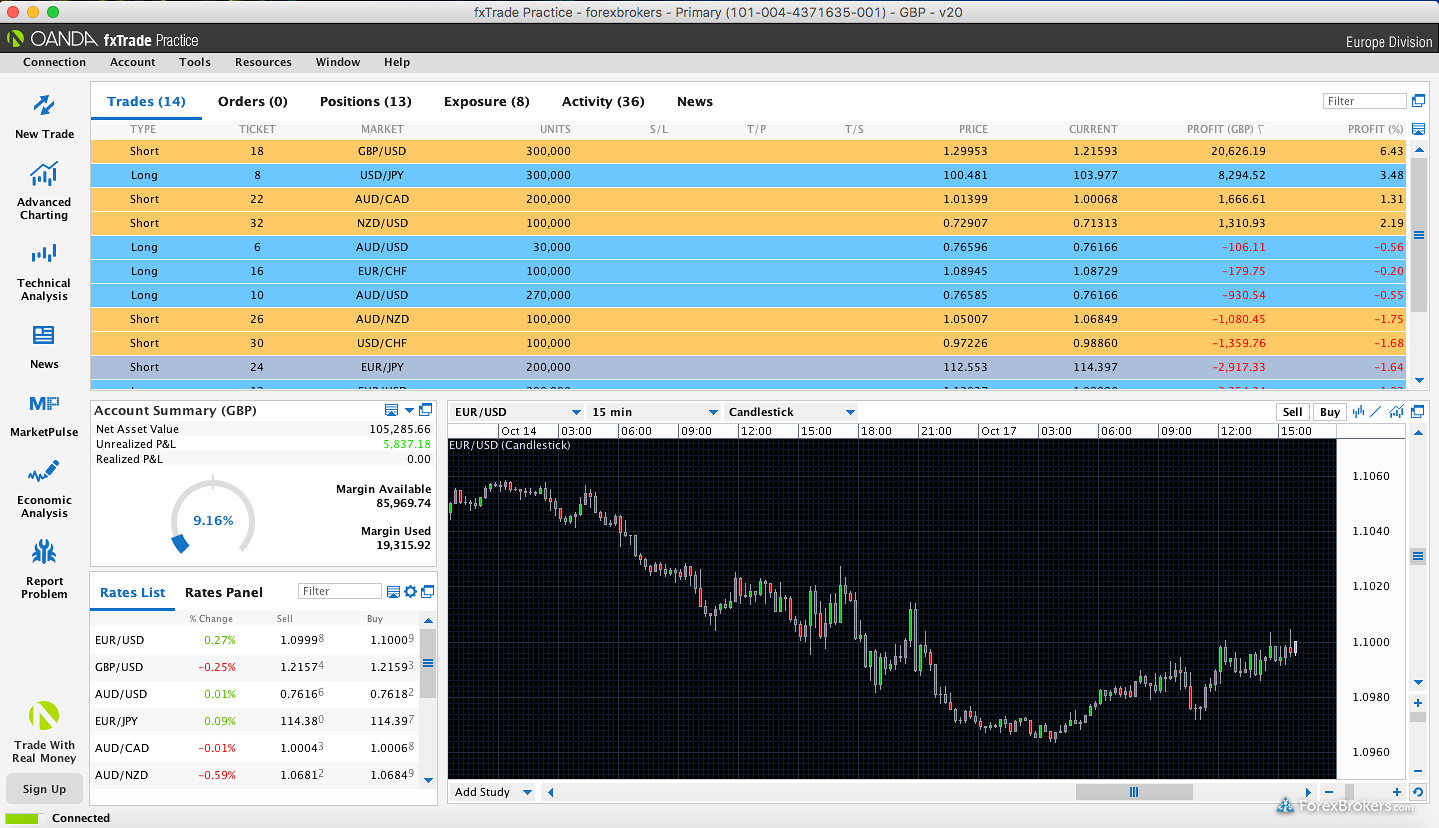The image size is (1439, 828).
Task: Open the Connection menu
Action: 55,62
